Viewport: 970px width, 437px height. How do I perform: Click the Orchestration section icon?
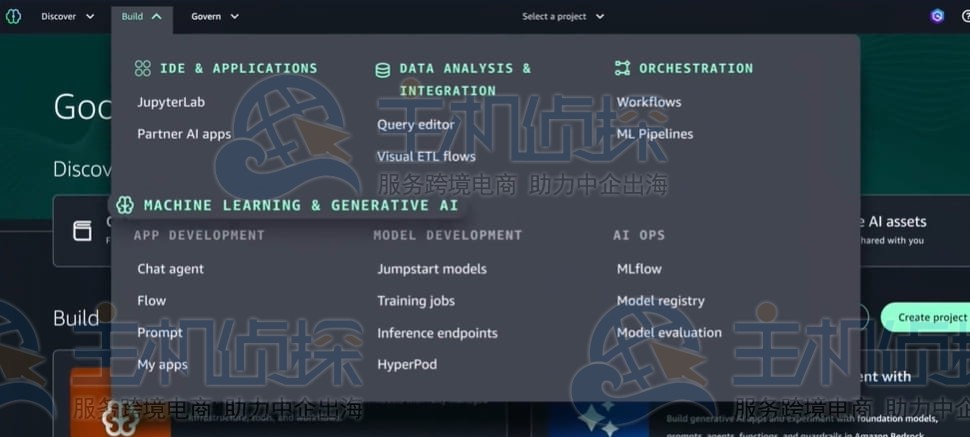coord(622,69)
